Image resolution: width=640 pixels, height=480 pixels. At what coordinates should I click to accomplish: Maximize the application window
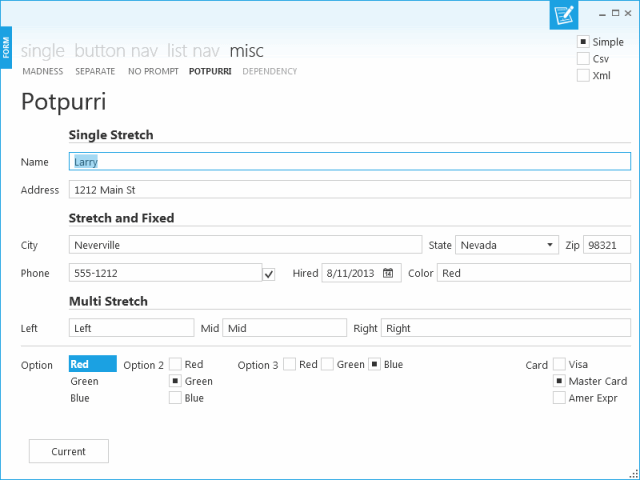point(616,13)
